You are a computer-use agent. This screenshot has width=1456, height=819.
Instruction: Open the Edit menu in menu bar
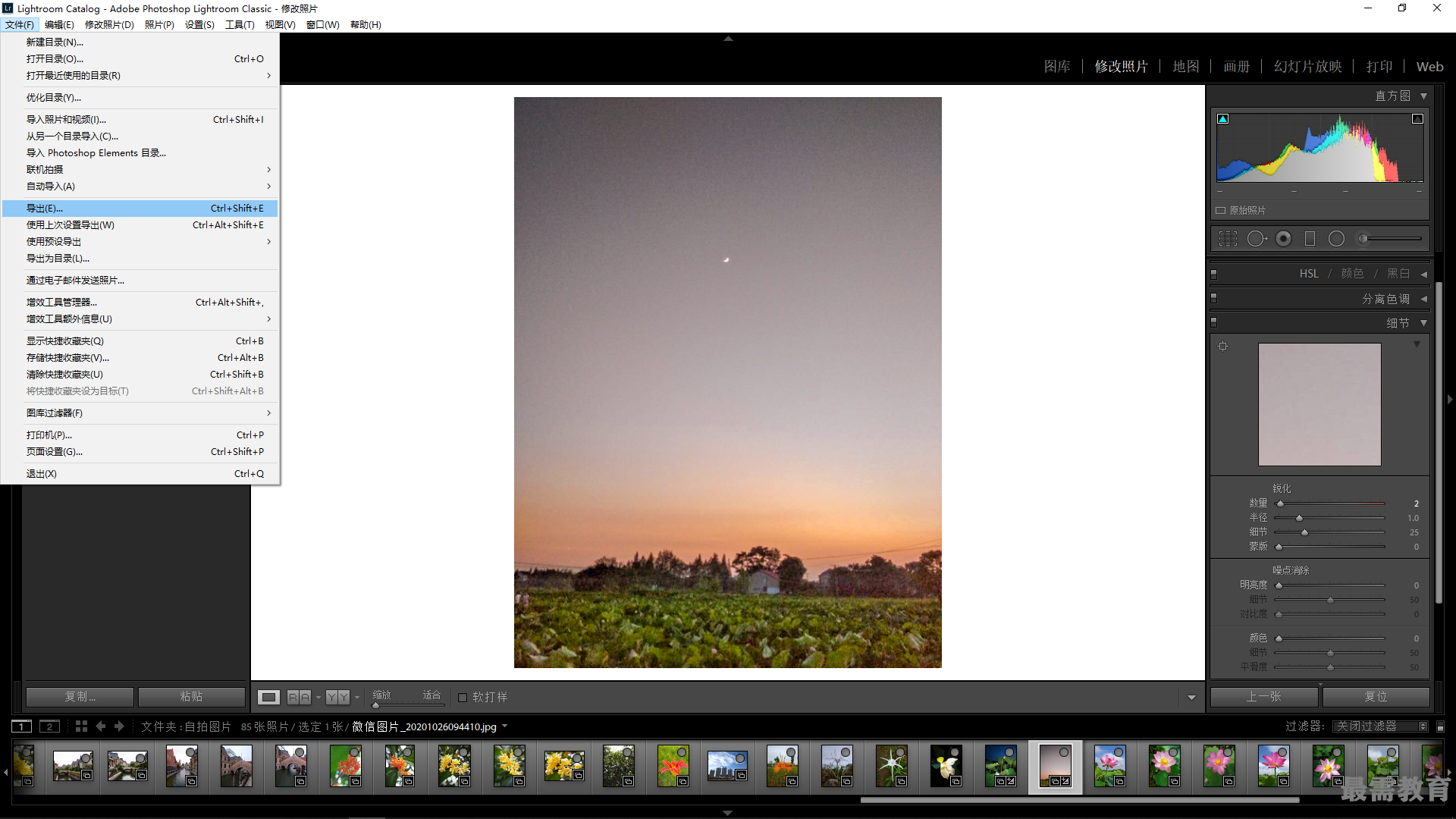(x=59, y=25)
